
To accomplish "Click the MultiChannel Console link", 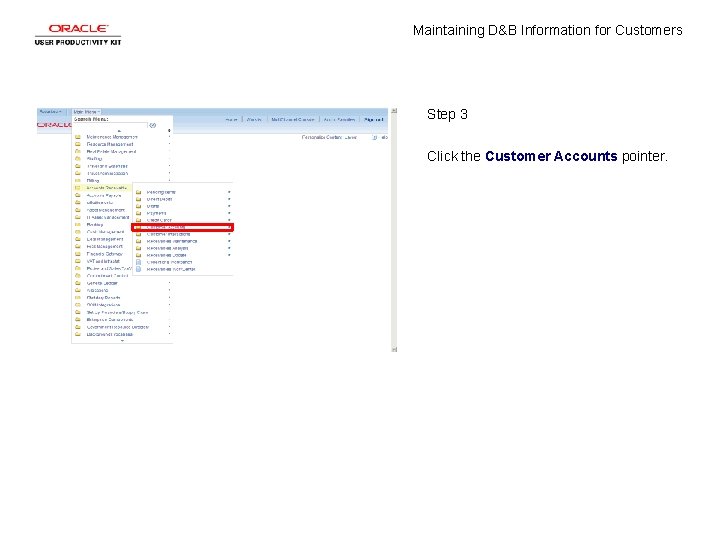I will tap(292, 119).
